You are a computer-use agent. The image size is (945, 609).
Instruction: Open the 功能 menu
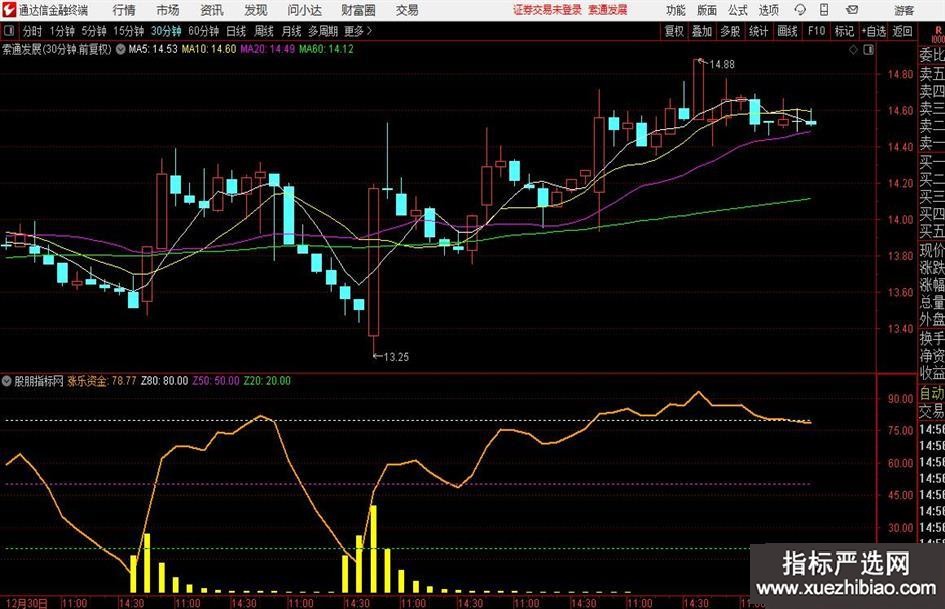[676, 10]
